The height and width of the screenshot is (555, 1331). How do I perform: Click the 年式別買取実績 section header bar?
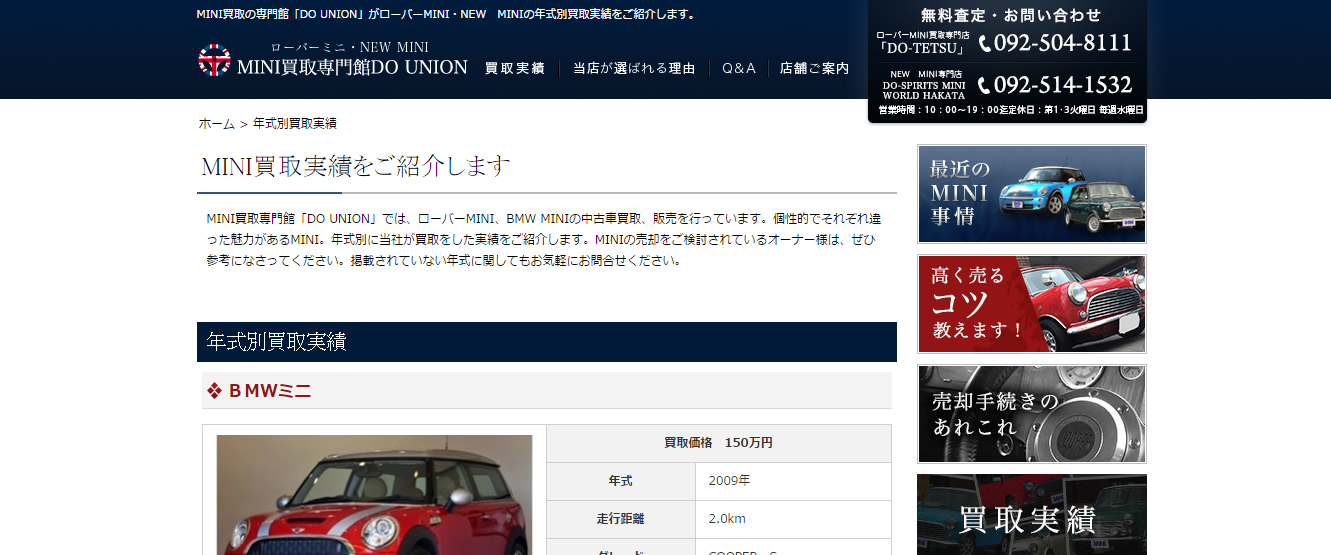coord(547,342)
